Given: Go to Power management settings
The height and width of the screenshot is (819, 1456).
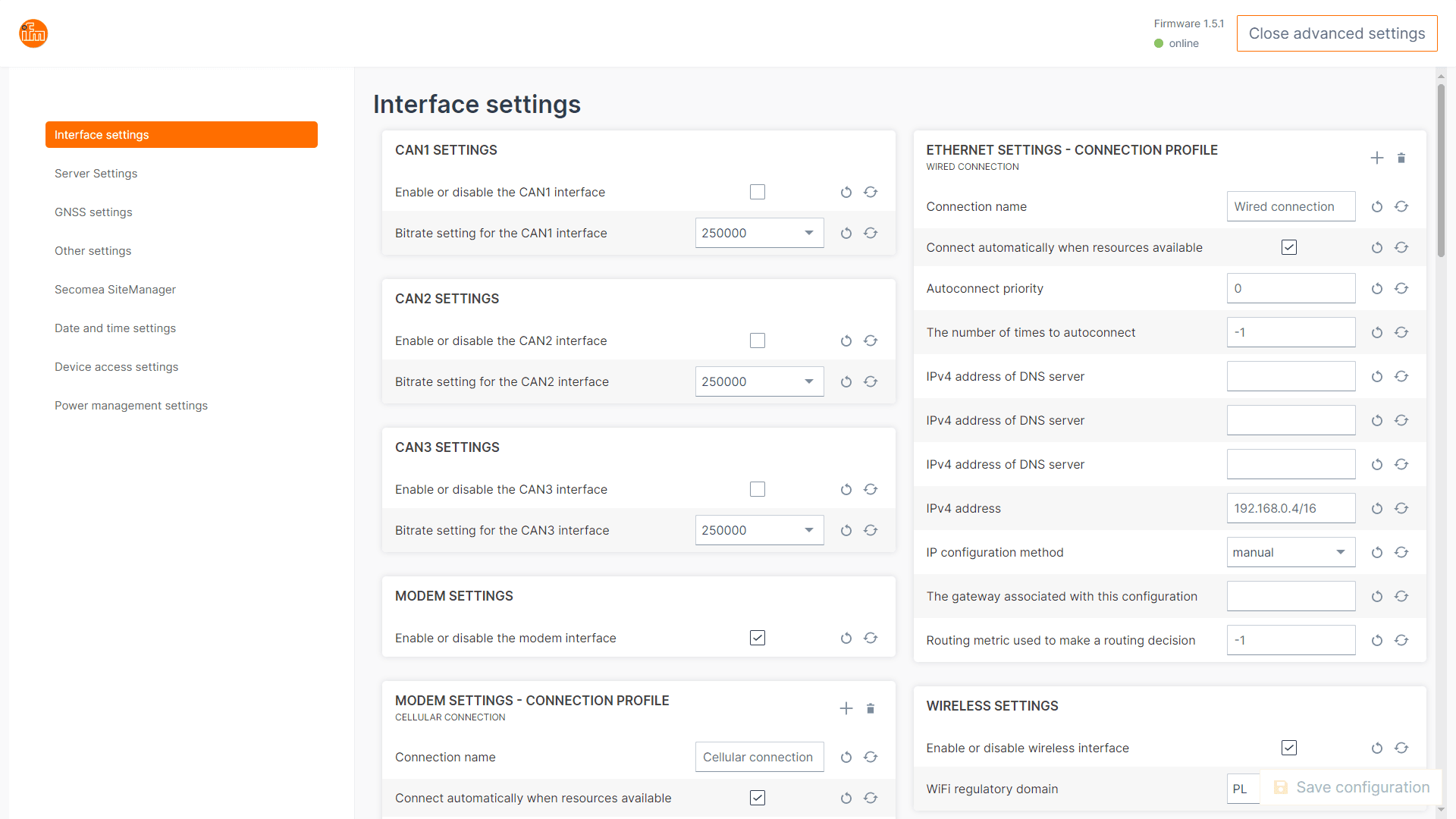Looking at the screenshot, I should (131, 406).
